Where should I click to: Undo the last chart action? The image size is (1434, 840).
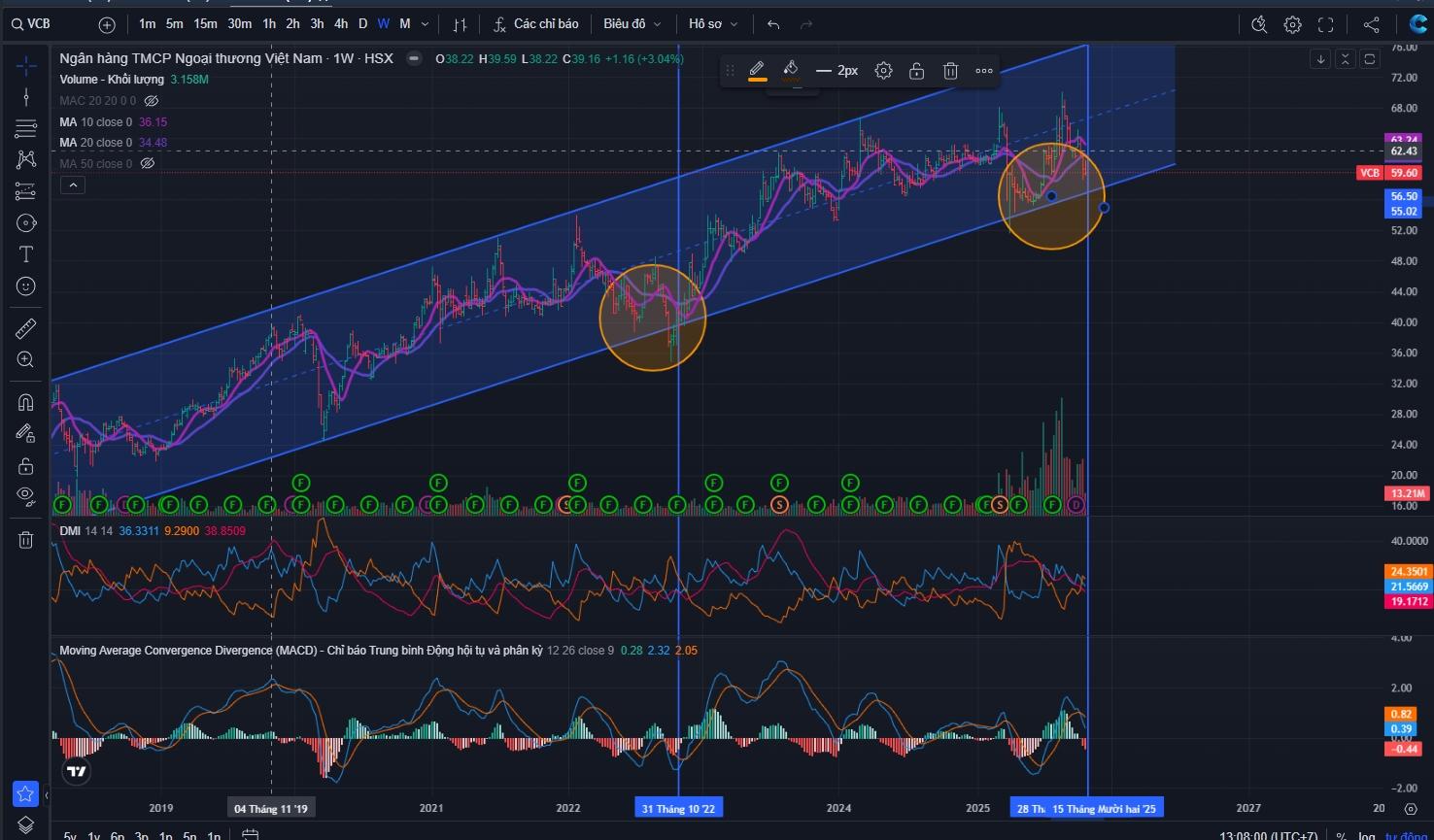773,24
